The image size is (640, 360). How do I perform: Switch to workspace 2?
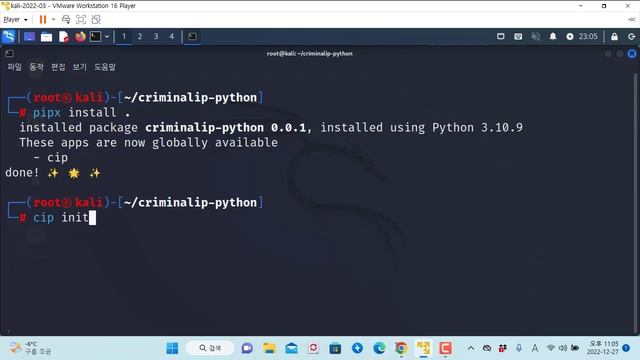pos(140,37)
